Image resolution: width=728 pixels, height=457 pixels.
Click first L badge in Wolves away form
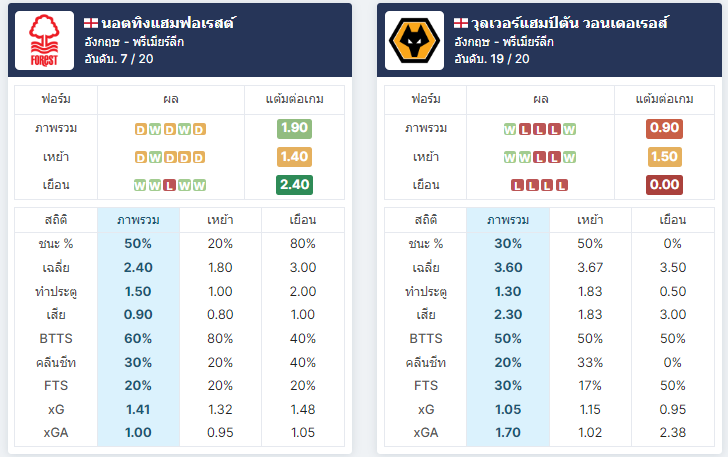(517, 185)
